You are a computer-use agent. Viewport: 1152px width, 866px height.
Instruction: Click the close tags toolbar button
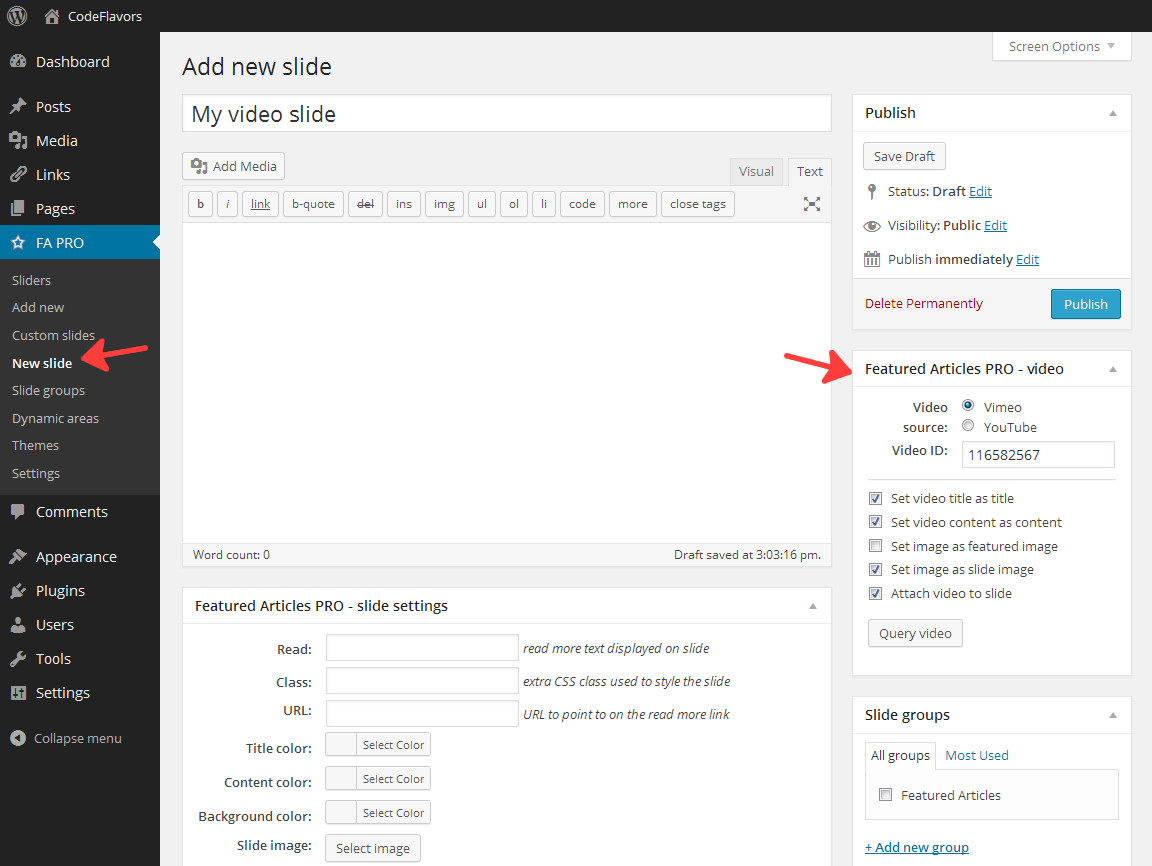click(x=698, y=204)
